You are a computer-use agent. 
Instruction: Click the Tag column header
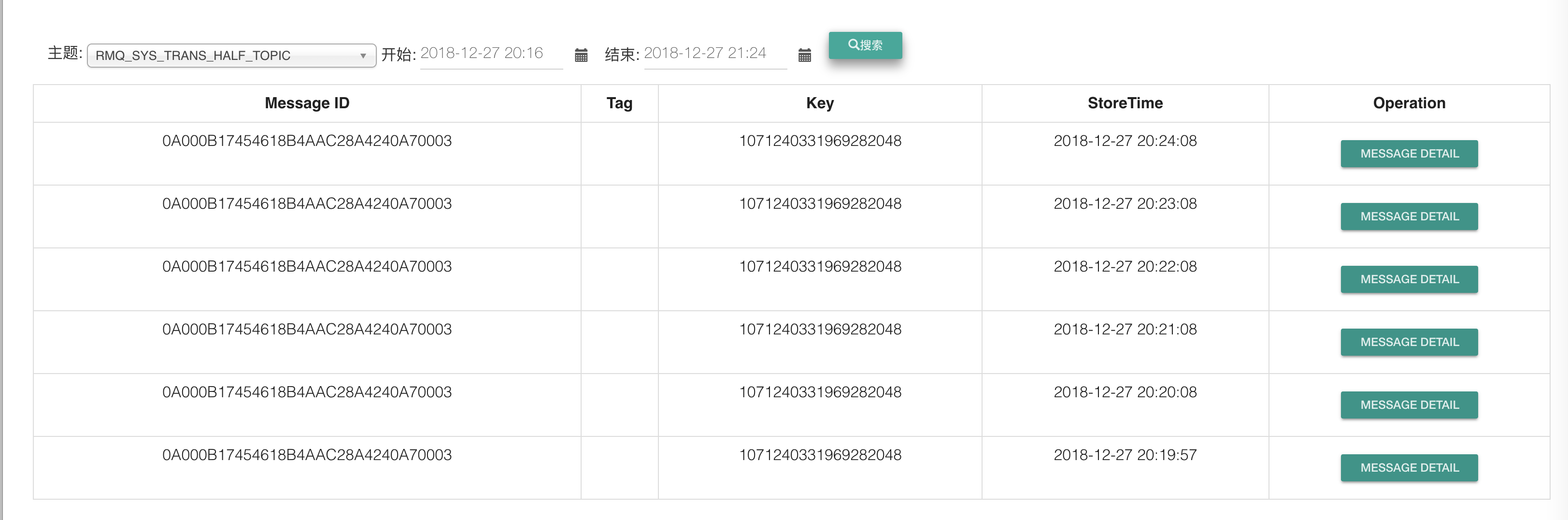coord(619,103)
